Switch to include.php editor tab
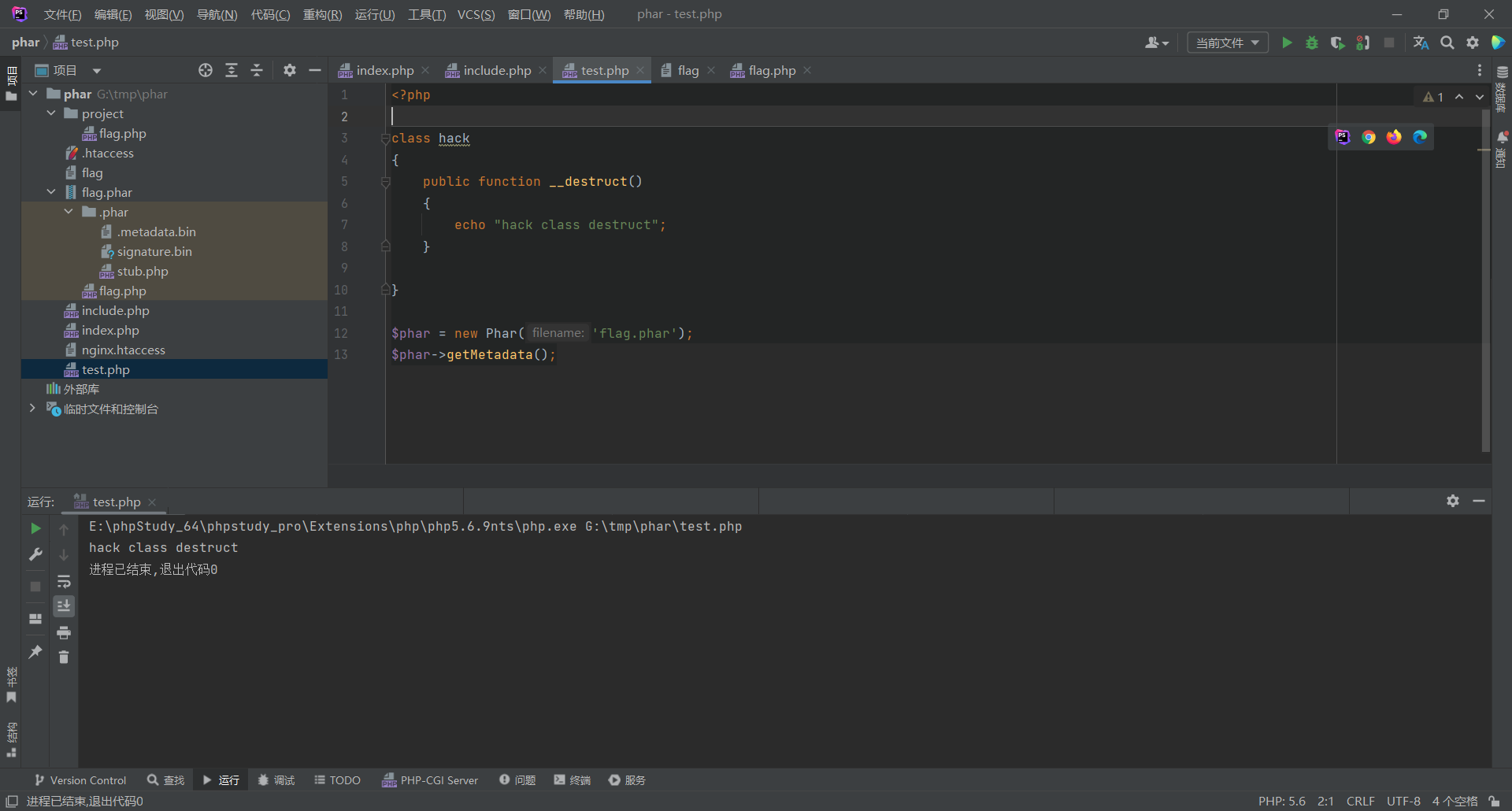The width and height of the screenshot is (1512, 811). tap(497, 70)
